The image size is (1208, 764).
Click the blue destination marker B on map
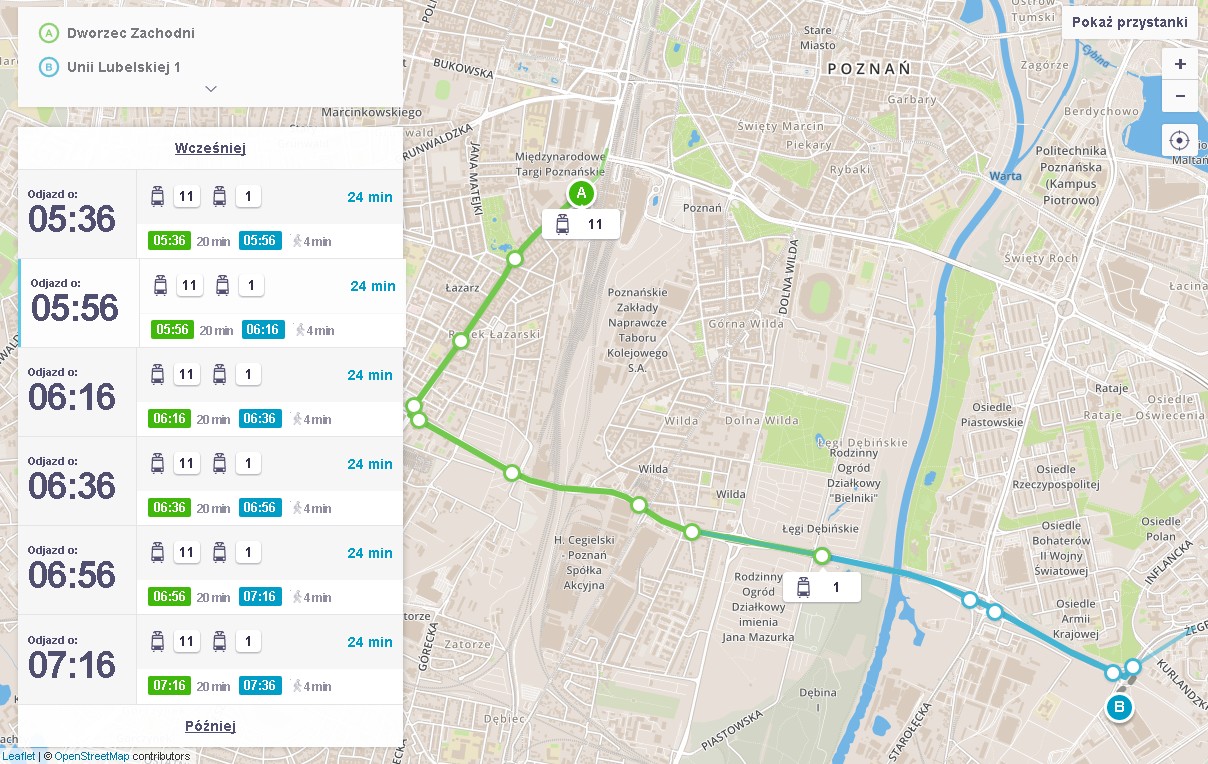(1119, 708)
